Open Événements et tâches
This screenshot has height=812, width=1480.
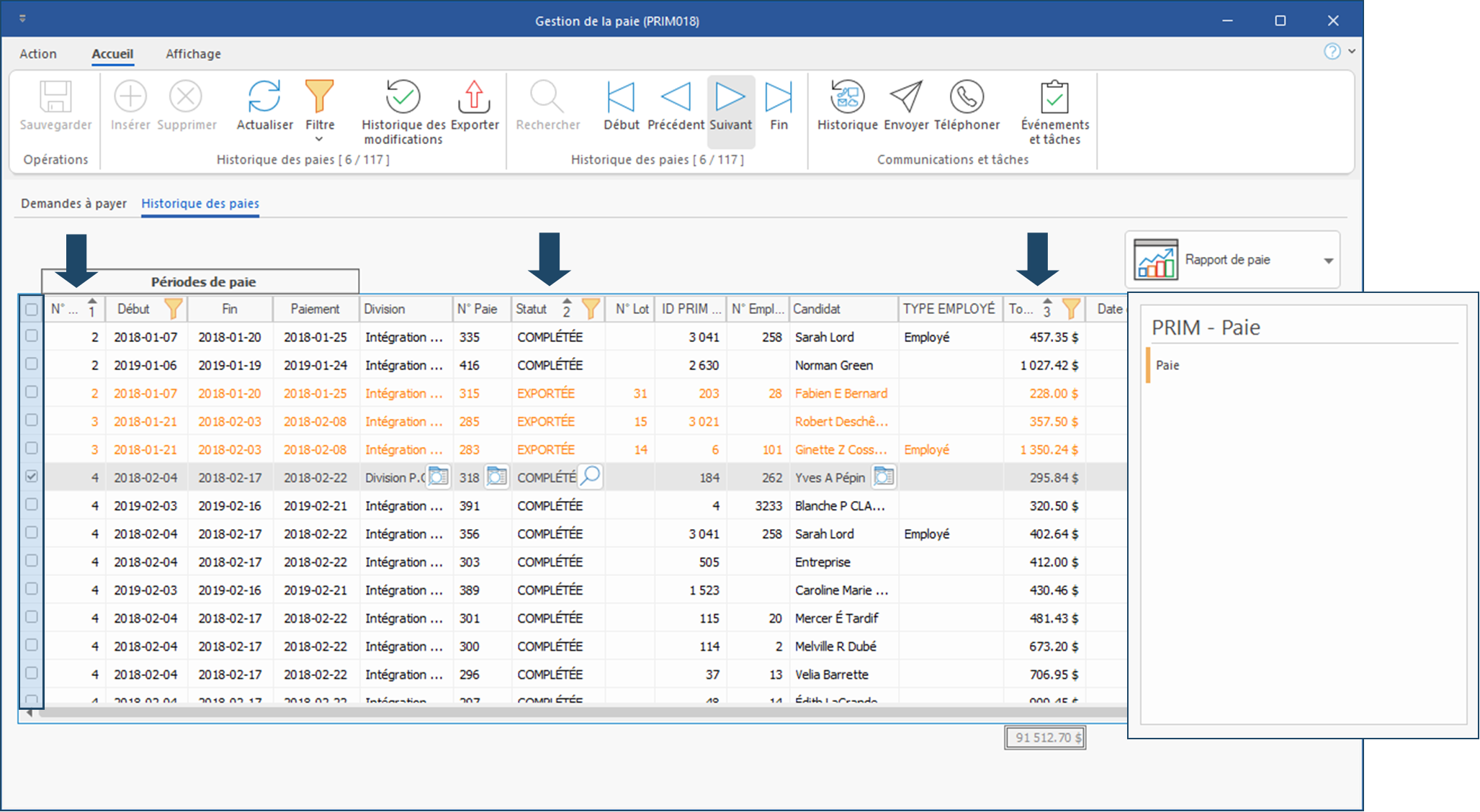1054,97
